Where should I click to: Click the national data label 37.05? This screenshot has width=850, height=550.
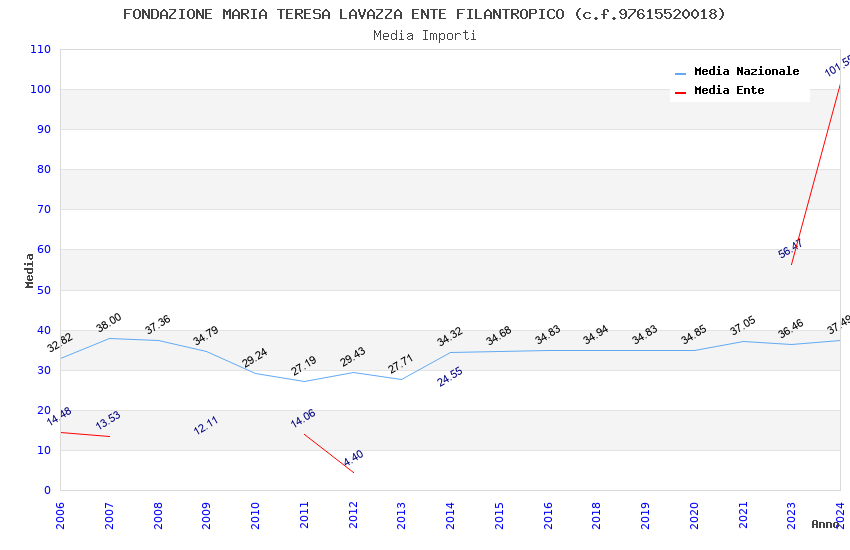click(x=742, y=326)
